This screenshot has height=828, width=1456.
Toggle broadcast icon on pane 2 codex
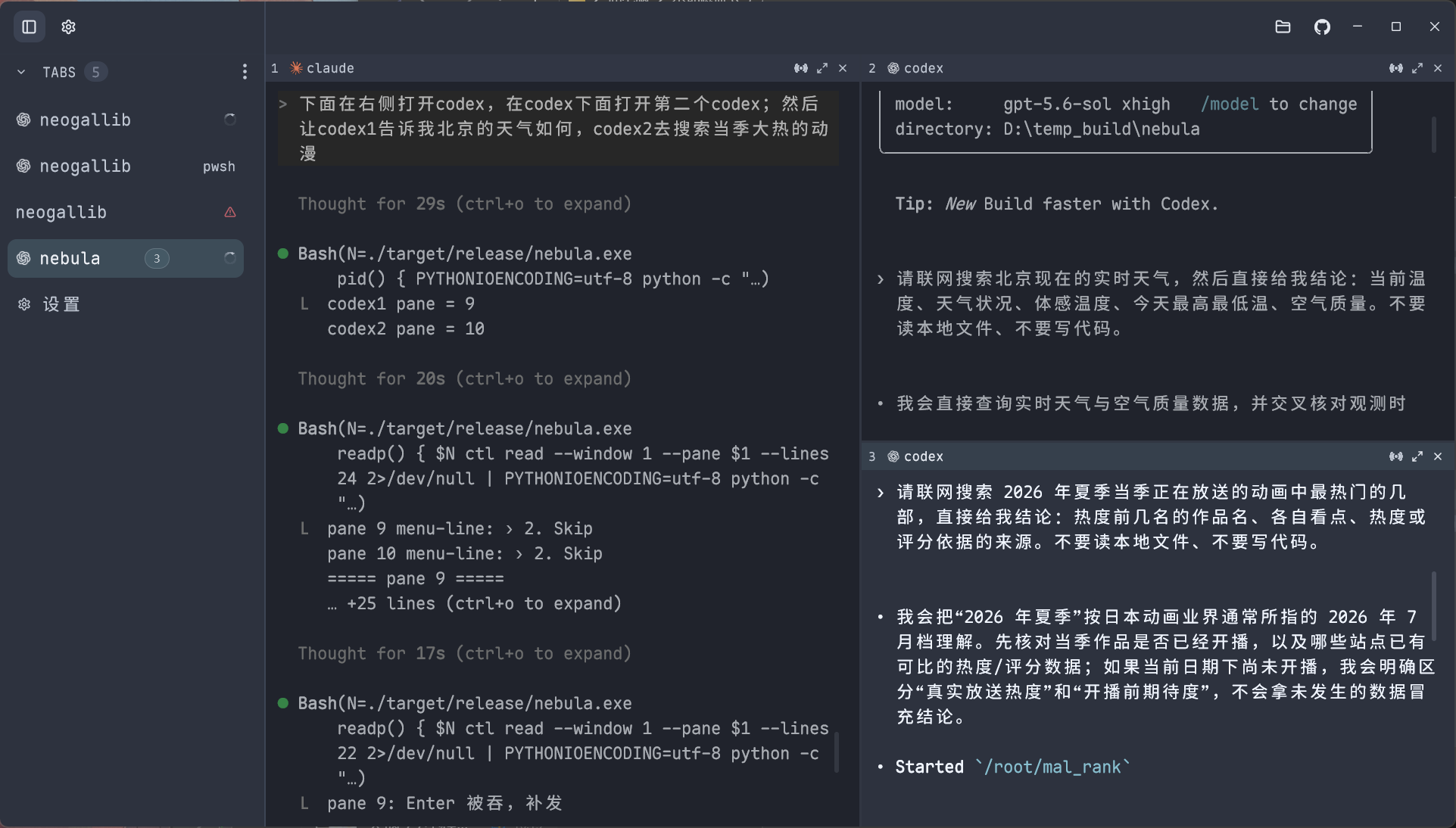pos(1396,68)
